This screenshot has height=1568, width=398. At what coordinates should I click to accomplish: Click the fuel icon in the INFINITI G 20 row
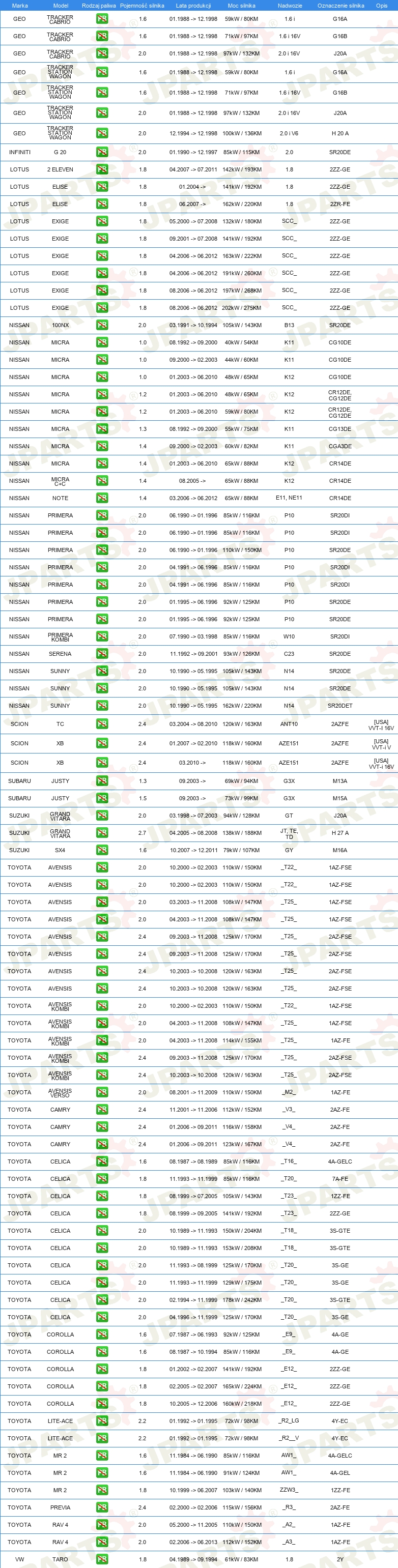[x=102, y=152]
